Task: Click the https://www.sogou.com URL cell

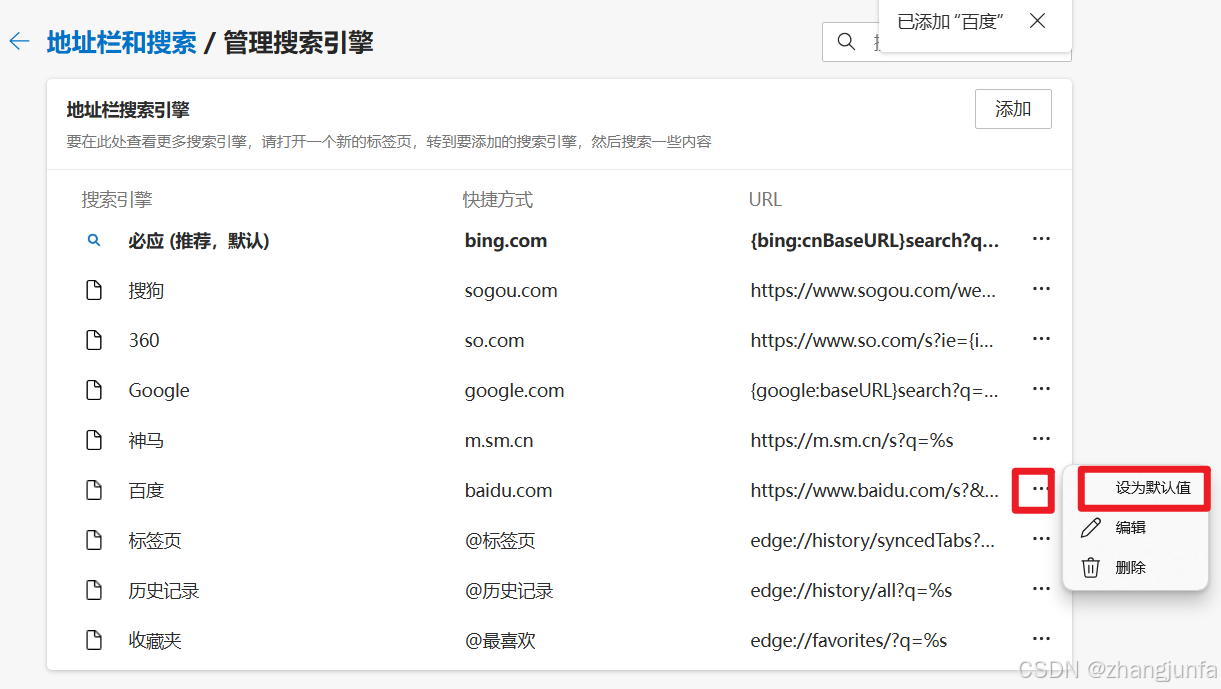Action: (873, 291)
